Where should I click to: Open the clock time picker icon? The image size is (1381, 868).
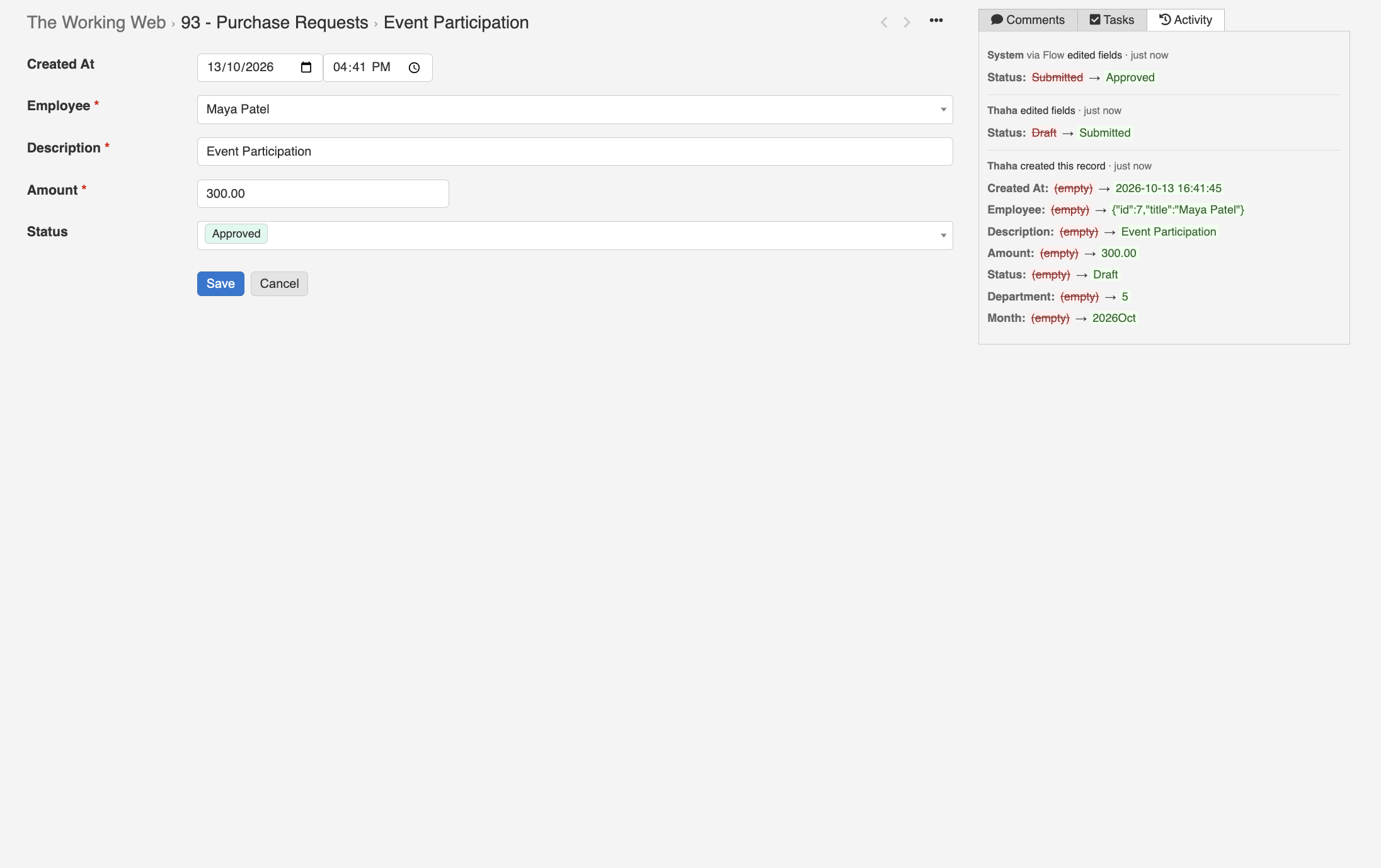(x=414, y=67)
